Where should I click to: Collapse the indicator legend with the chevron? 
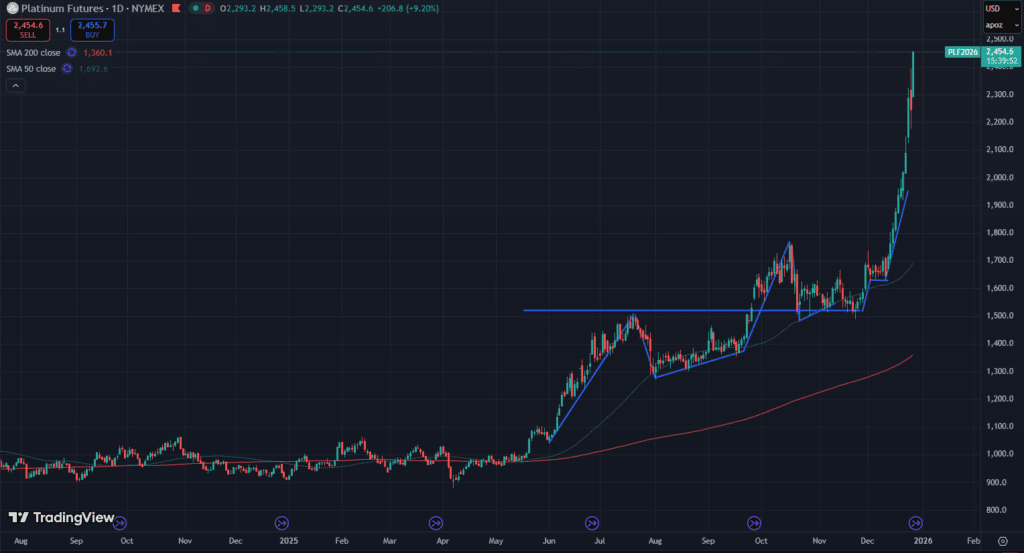coord(15,87)
